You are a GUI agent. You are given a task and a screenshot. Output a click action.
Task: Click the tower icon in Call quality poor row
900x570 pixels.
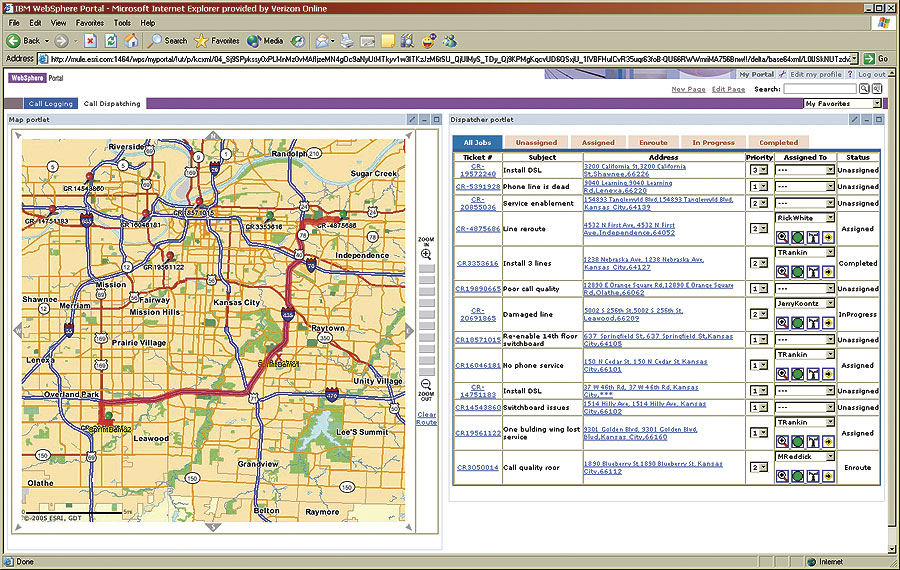tap(814, 476)
